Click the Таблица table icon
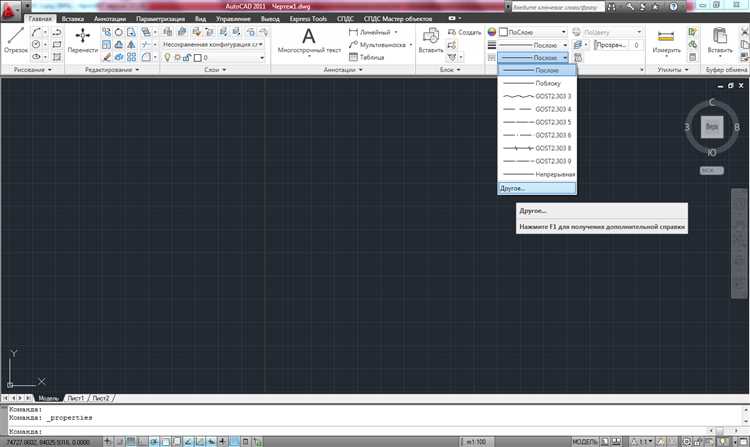The image size is (750, 447). coord(353,57)
